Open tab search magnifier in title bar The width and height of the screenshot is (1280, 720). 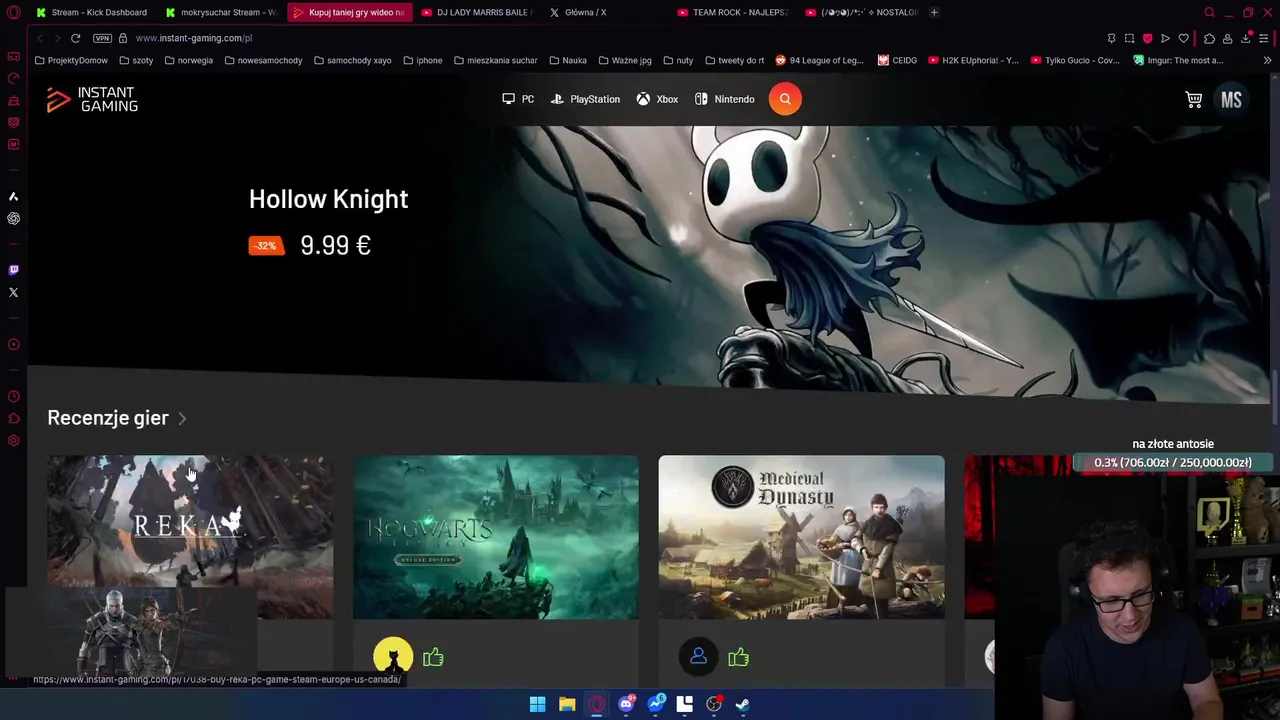(1209, 12)
